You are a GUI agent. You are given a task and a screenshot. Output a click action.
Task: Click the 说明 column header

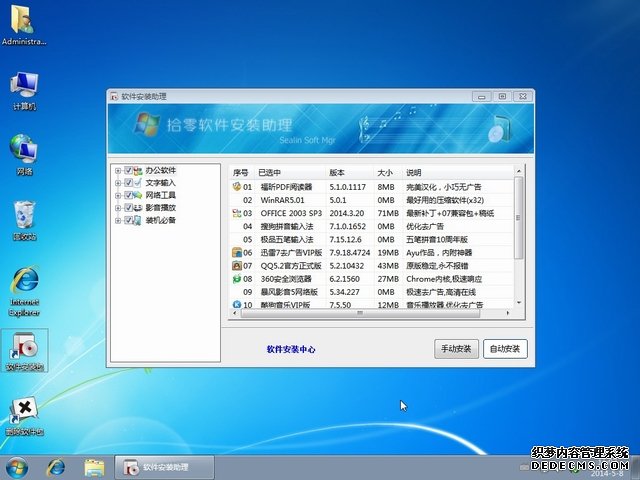(x=458, y=173)
